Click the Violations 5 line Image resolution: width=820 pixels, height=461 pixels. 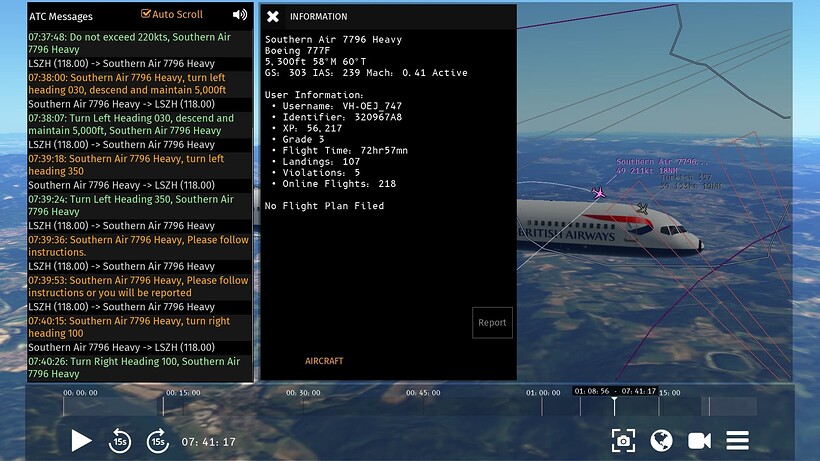(321, 172)
